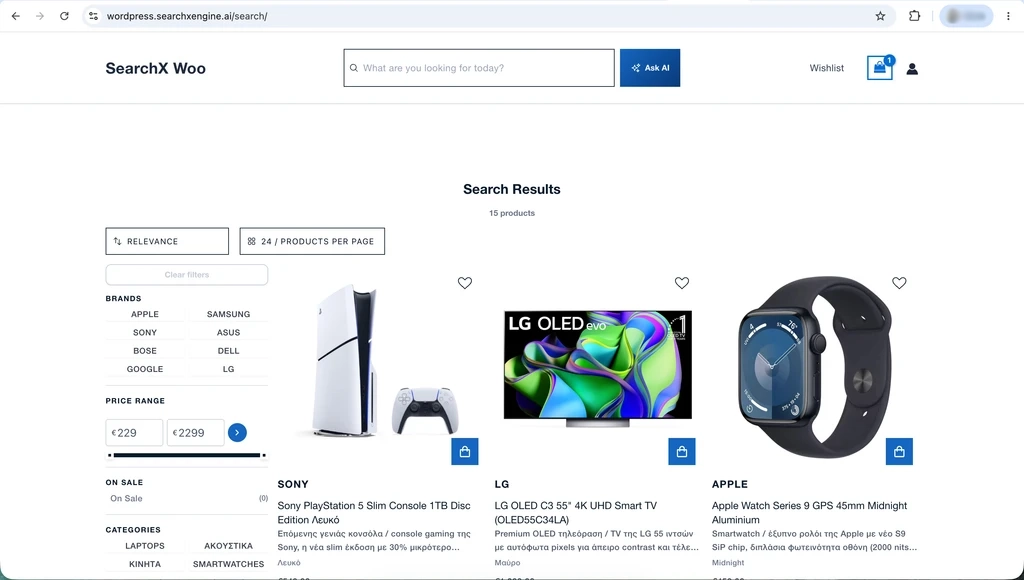Image resolution: width=1024 pixels, height=580 pixels.
Task: Click maximum price field showing 2299
Action: (x=196, y=432)
